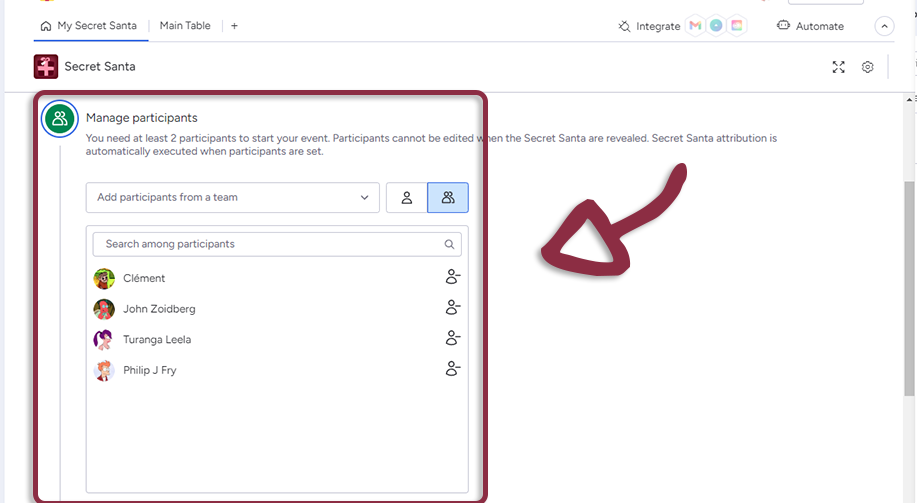Click the green Manage participants step icon
Viewport: 917px width, 503px height.
[60, 119]
